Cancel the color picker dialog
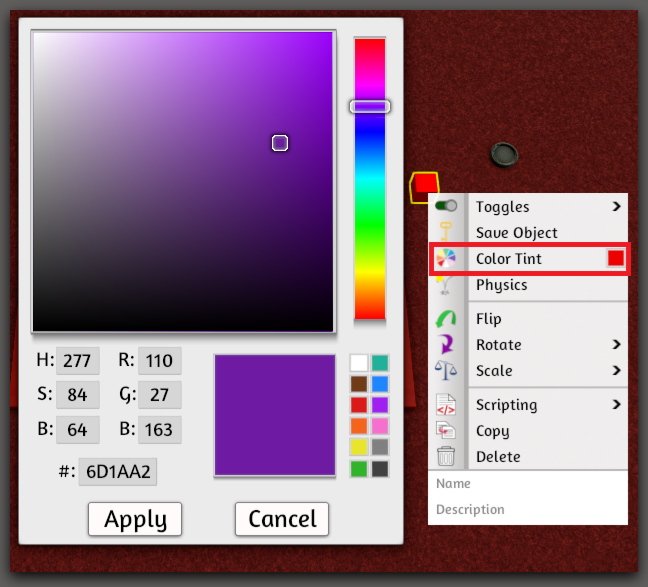Screen dimensions: 648x587 point(282,519)
